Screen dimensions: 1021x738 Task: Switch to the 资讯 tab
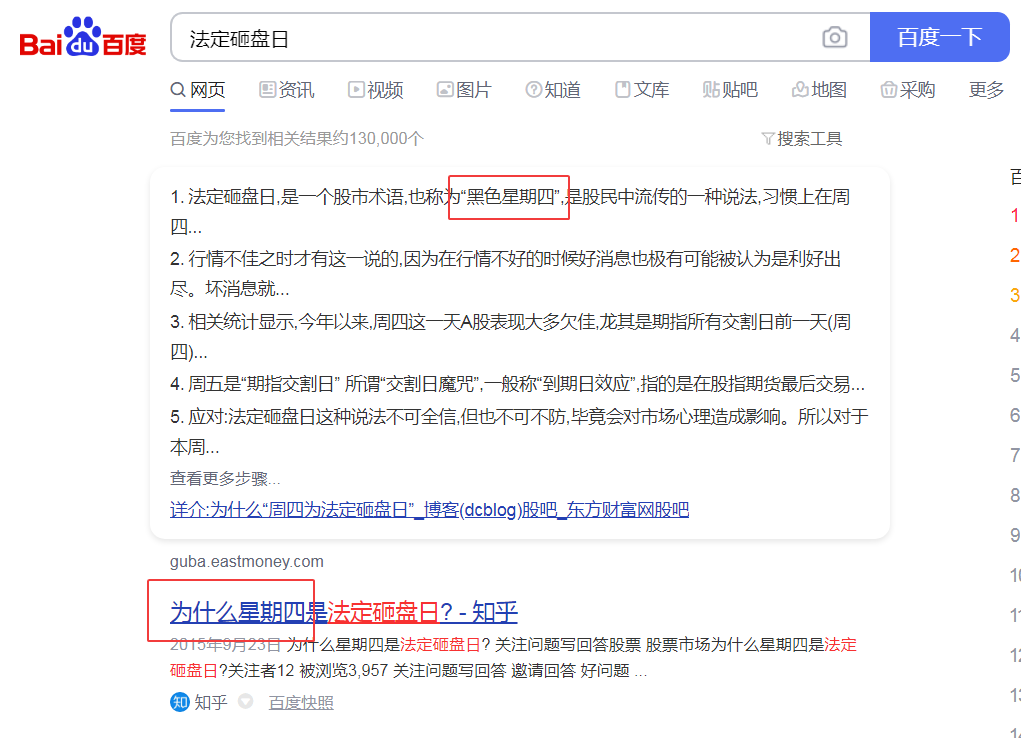pos(287,89)
